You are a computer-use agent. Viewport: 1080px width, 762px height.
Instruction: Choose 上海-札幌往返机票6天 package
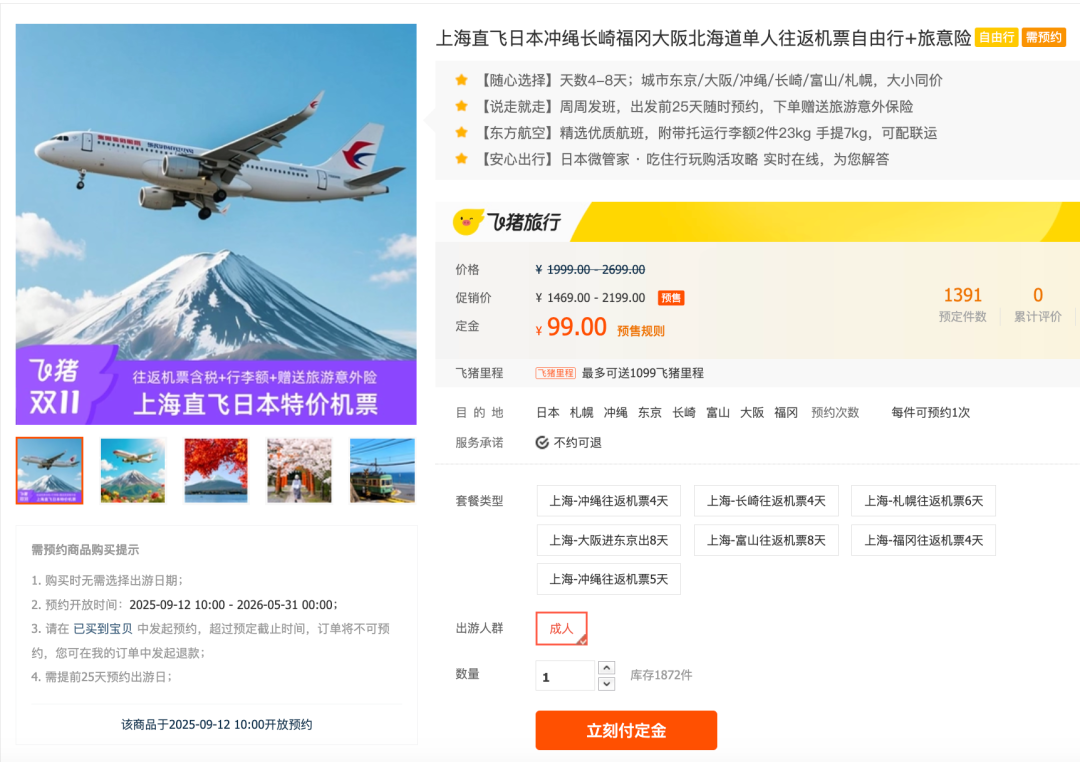tap(924, 501)
